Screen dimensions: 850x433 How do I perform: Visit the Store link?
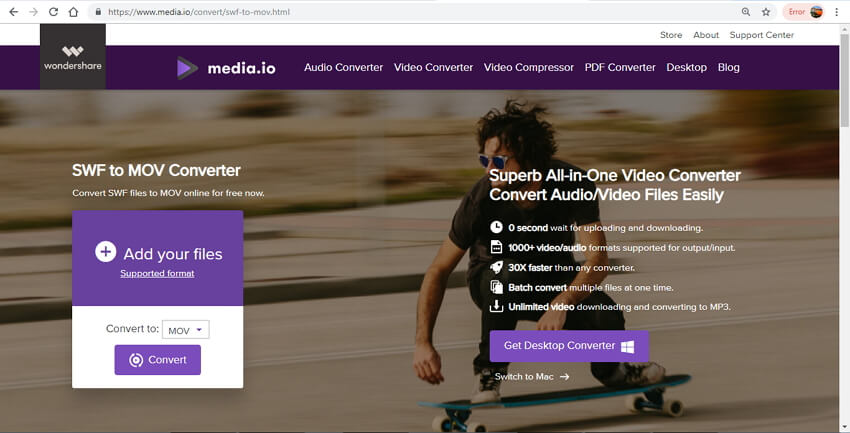click(671, 35)
